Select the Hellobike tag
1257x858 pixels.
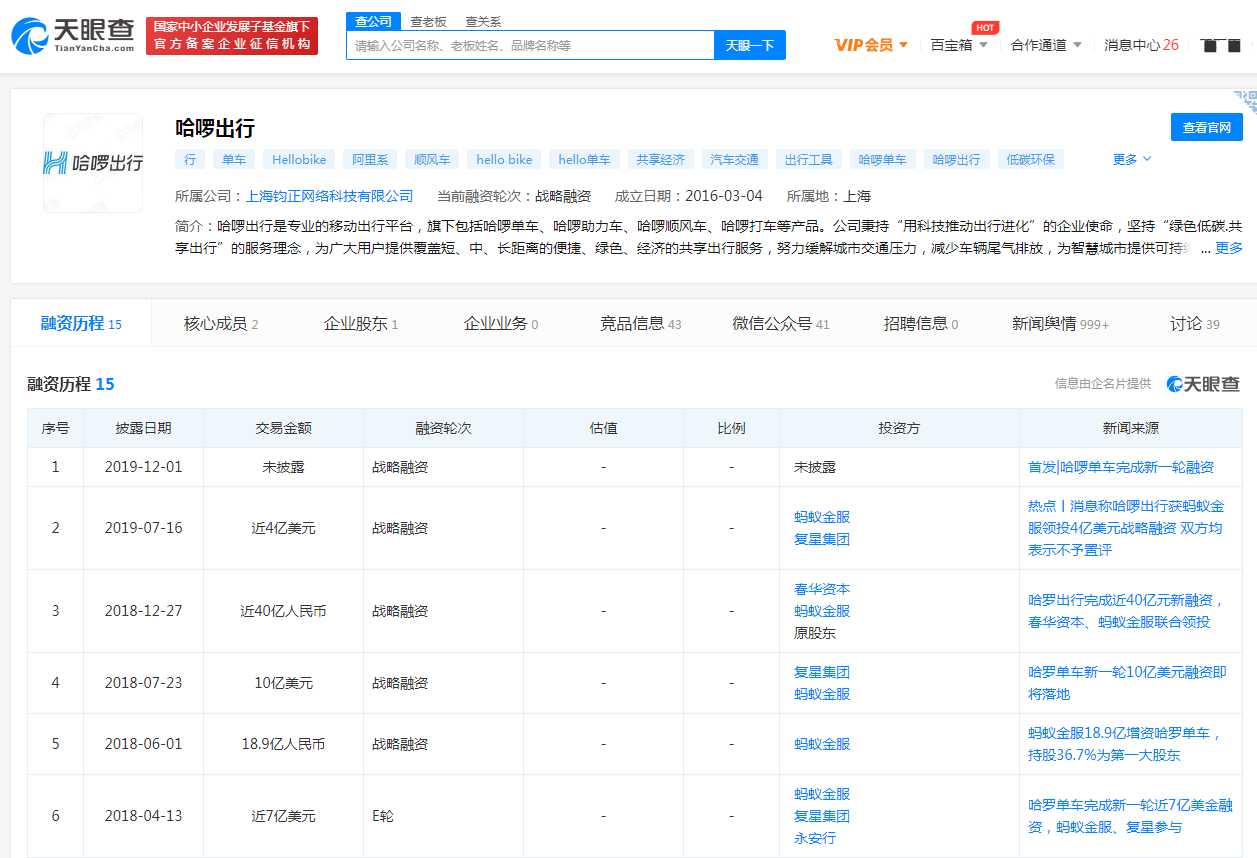tap(299, 159)
